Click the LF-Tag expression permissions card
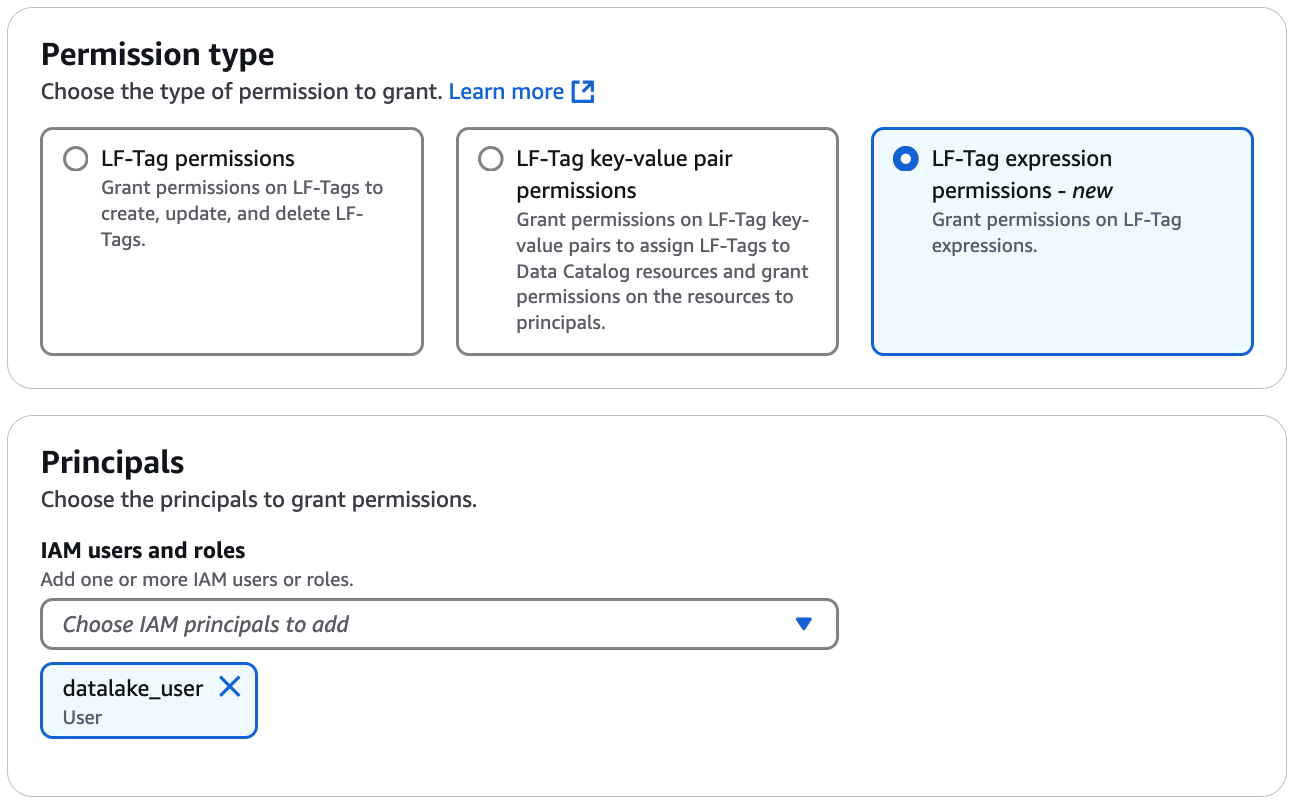This screenshot has width=1294, height=802. pyautogui.click(x=1062, y=240)
